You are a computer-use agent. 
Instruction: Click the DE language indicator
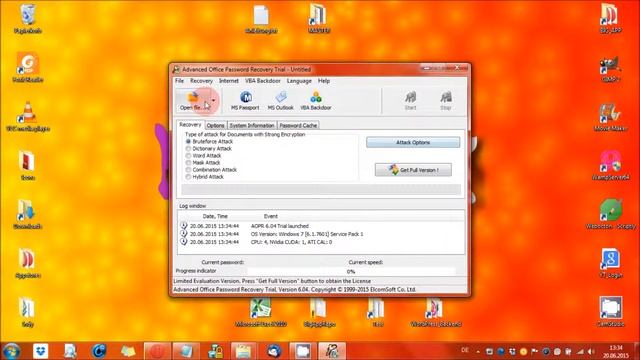point(464,350)
